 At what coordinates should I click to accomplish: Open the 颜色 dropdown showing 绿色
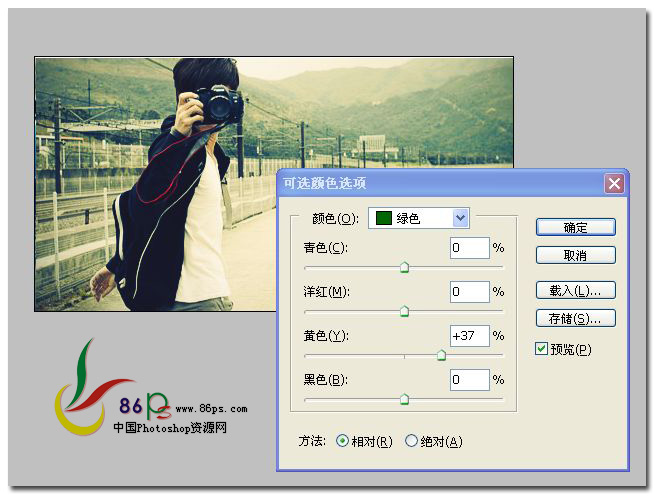tap(418, 218)
